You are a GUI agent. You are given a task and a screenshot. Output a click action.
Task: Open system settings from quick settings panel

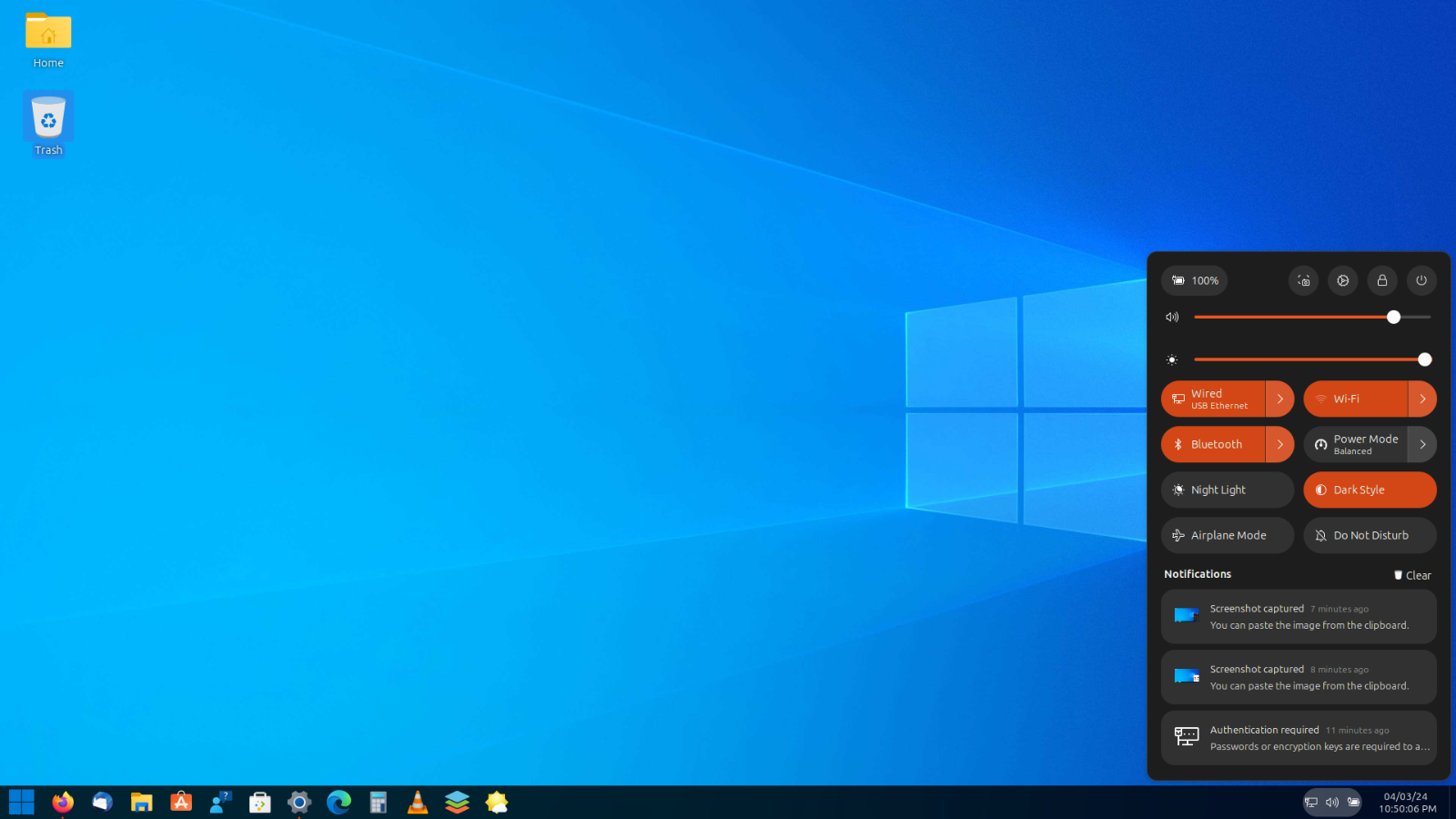tap(1343, 280)
